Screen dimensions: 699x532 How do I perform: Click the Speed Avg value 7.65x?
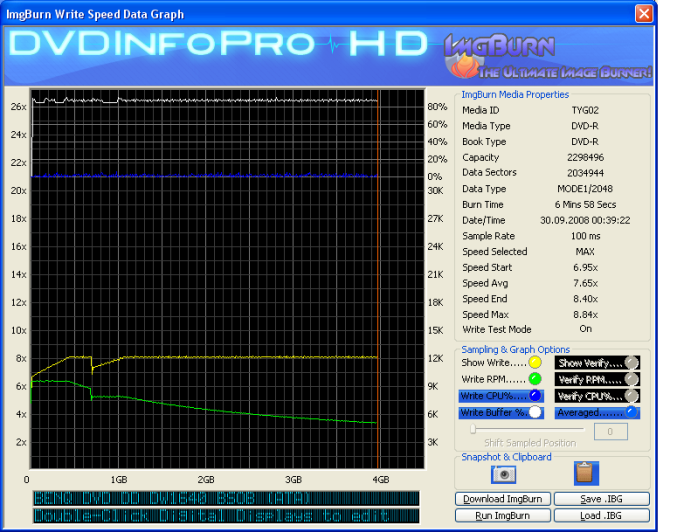point(585,283)
